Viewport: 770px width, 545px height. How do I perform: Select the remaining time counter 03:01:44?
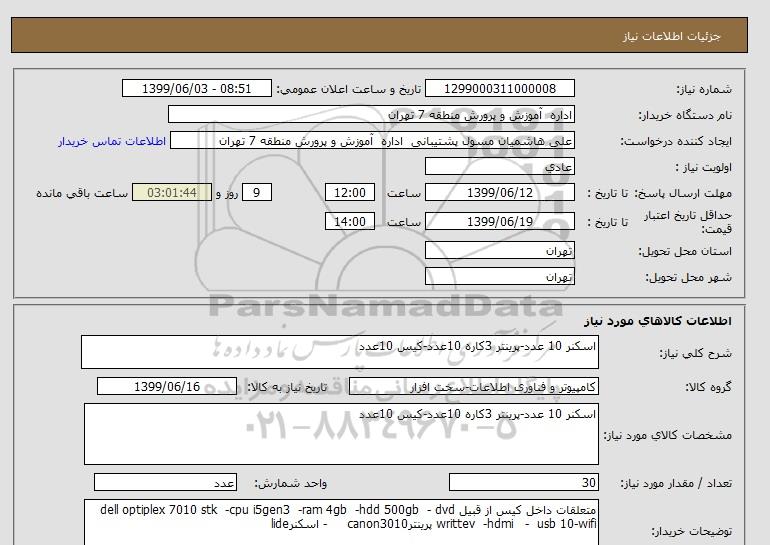pyautogui.click(x=172, y=192)
